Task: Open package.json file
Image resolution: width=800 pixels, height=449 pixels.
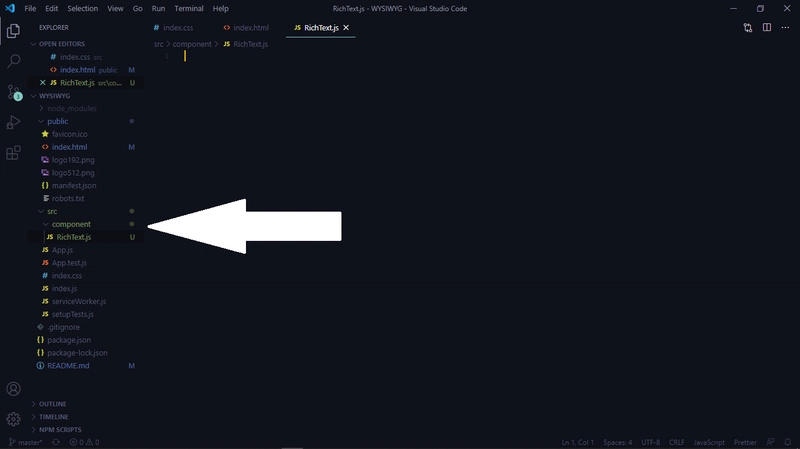Action: 69,340
